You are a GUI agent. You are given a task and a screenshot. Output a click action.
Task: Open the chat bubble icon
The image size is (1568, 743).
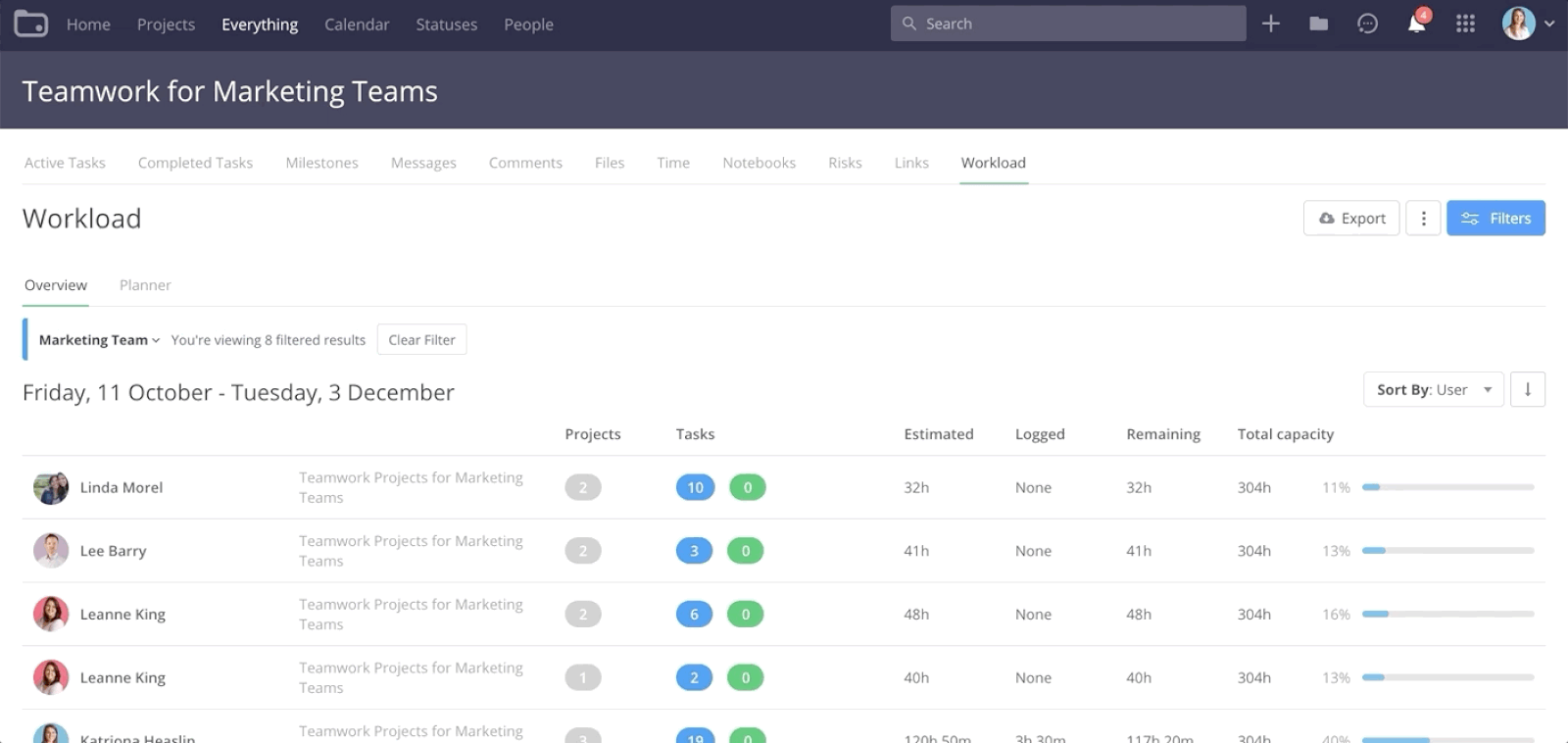(1367, 24)
